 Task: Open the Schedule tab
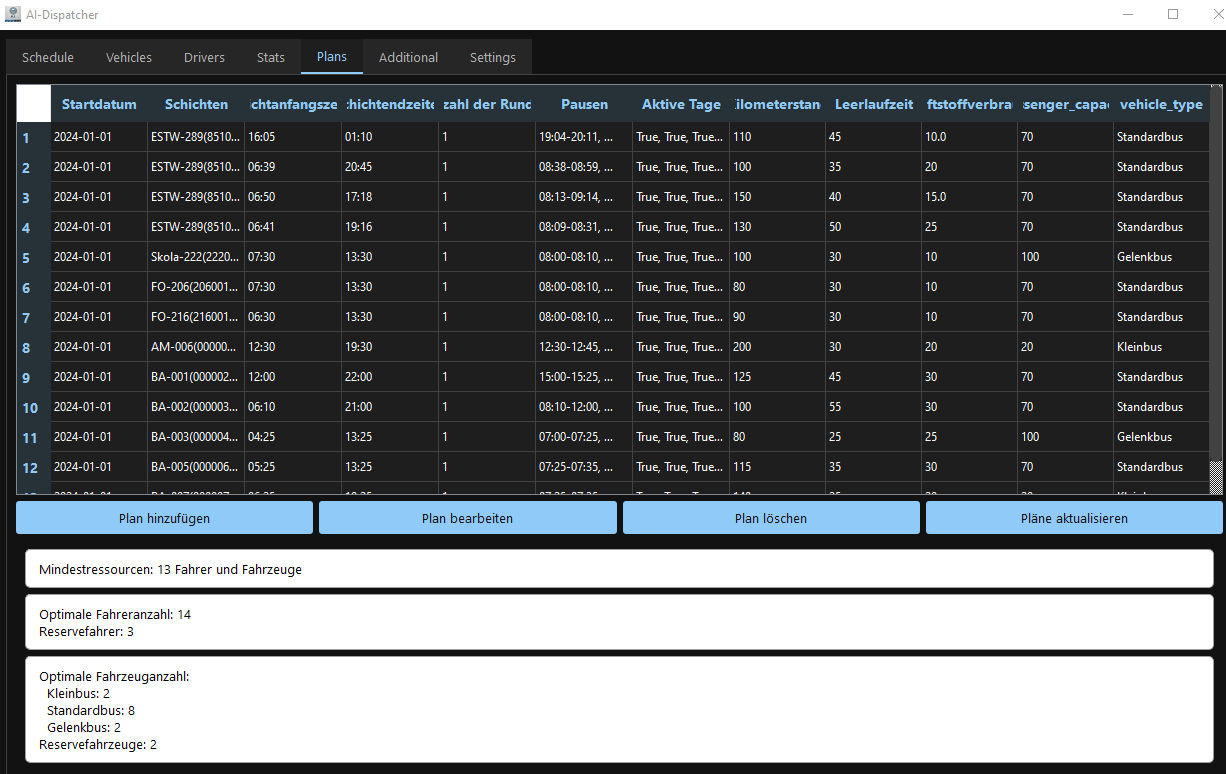coord(48,57)
